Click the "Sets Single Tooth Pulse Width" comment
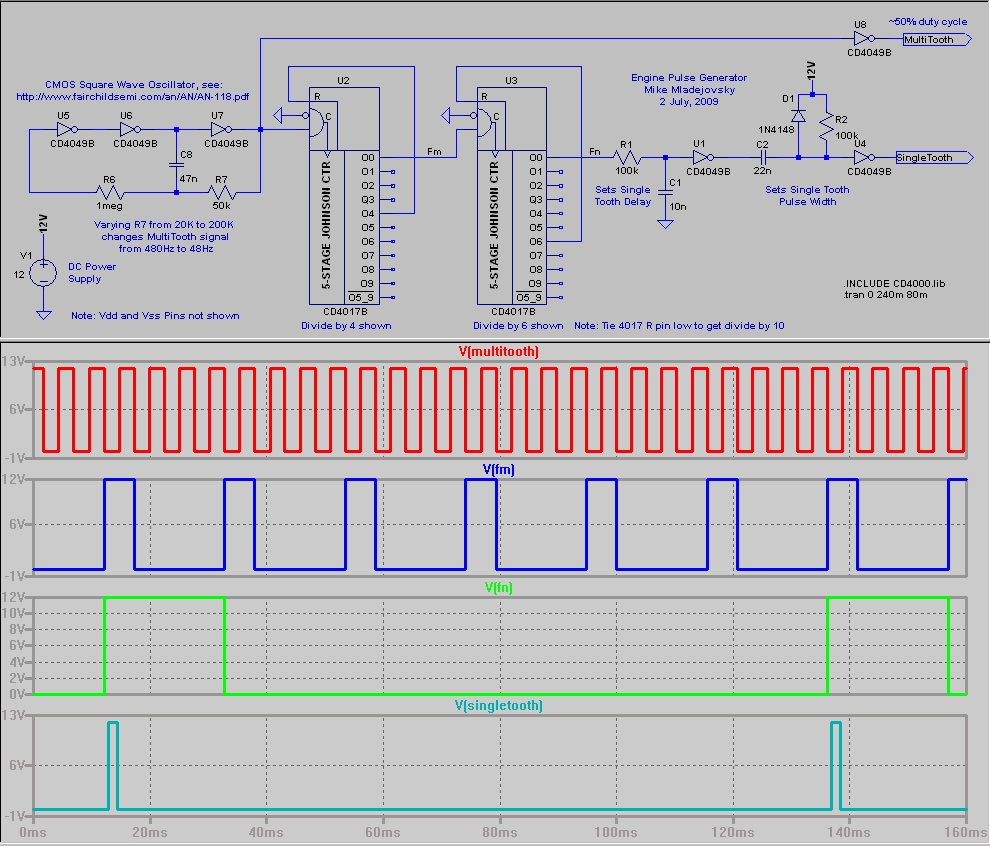 [x=807, y=196]
